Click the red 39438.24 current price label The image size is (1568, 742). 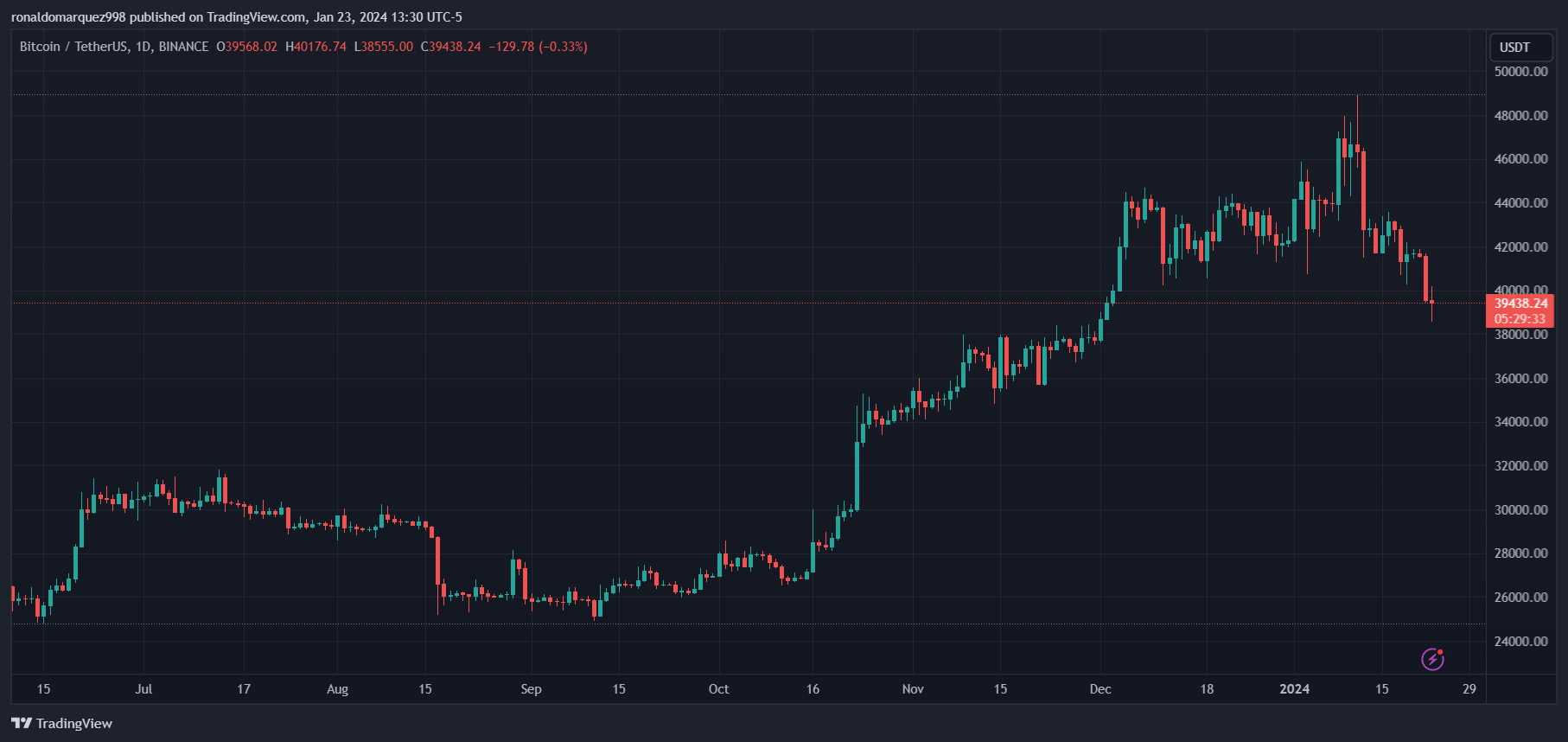[x=1520, y=304]
